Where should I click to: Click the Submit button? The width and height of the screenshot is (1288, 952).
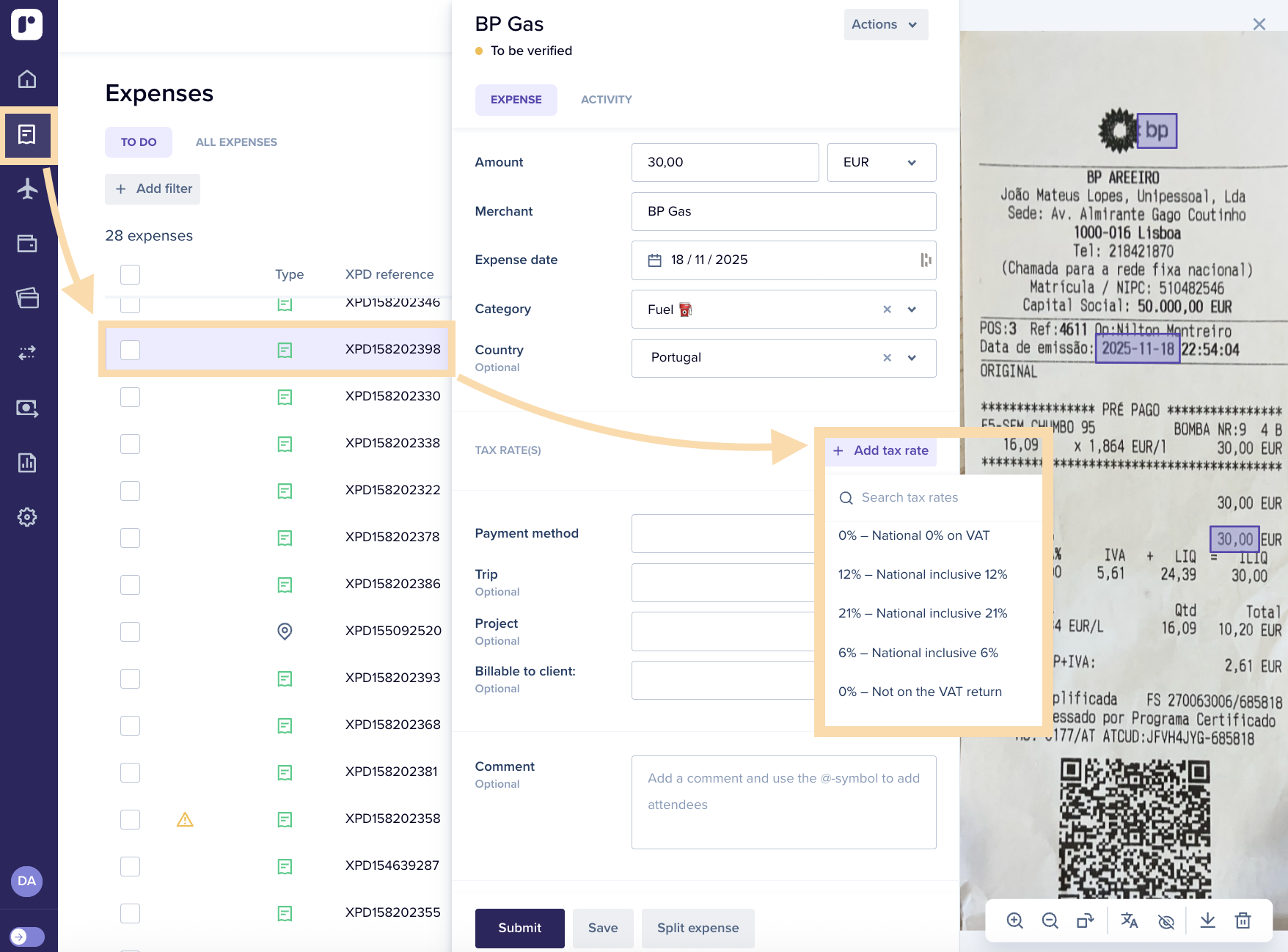tap(519, 928)
